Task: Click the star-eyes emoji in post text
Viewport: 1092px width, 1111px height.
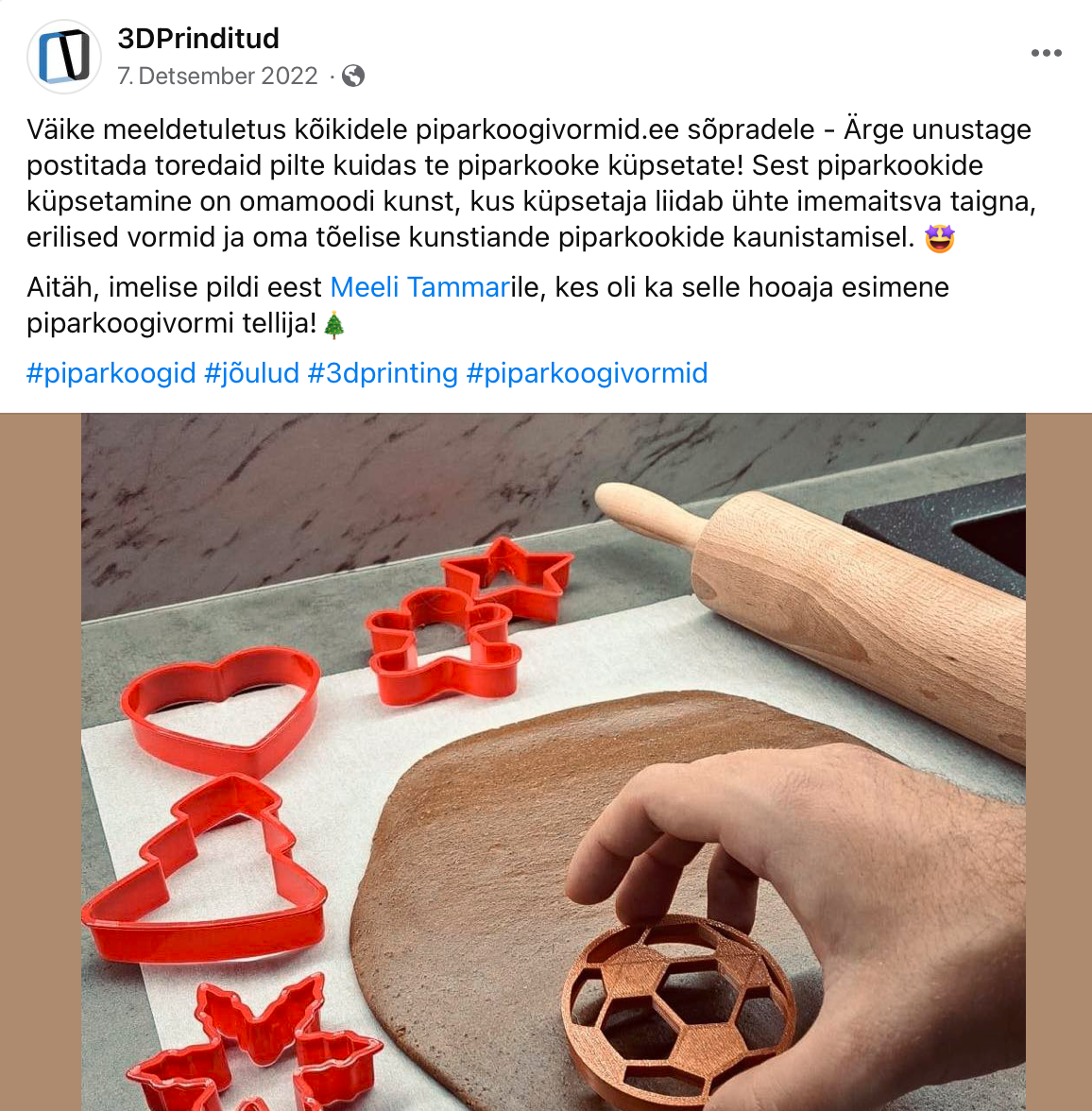Action: 940,238
